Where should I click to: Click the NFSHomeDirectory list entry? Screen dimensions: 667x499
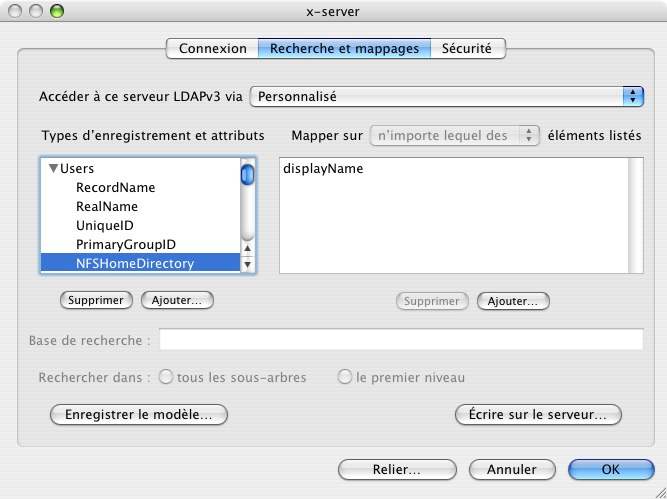click(x=135, y=264)
